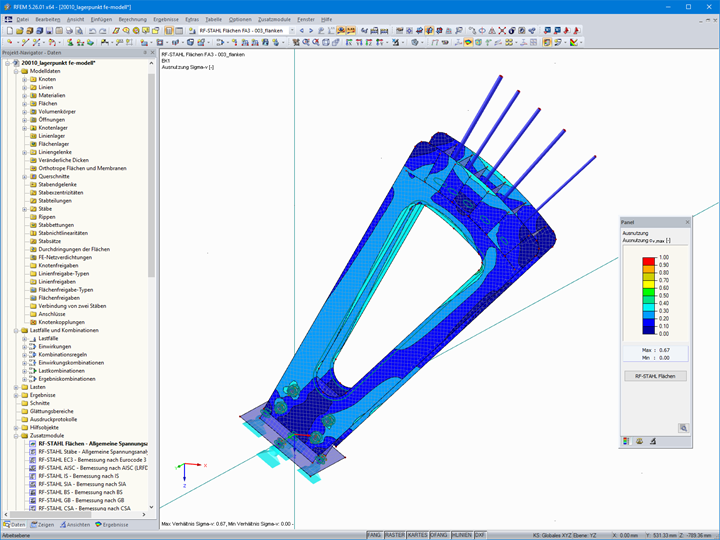Collapse the Modelldaten tree node

(16, 71)
